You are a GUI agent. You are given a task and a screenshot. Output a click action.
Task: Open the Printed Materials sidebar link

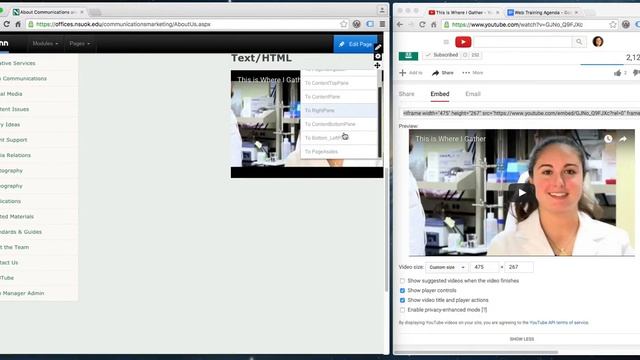17,217
